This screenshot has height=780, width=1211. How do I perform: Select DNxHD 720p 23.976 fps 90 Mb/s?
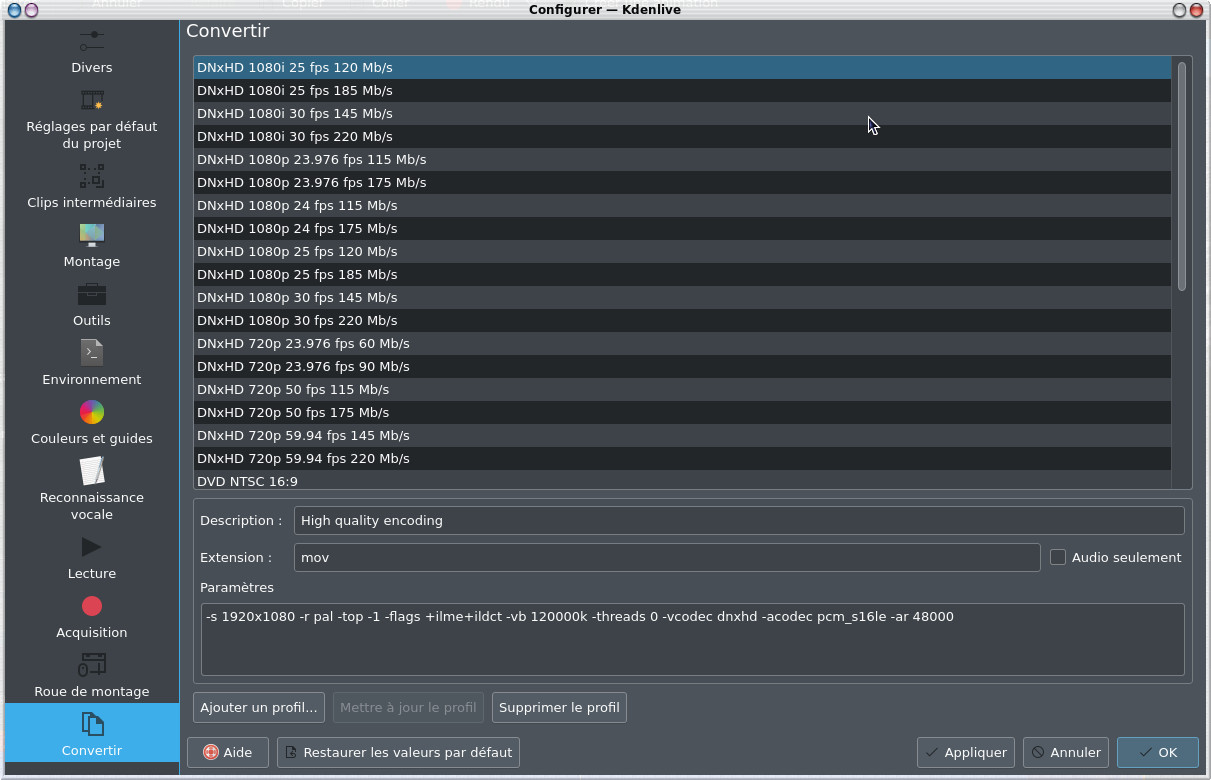682,366
